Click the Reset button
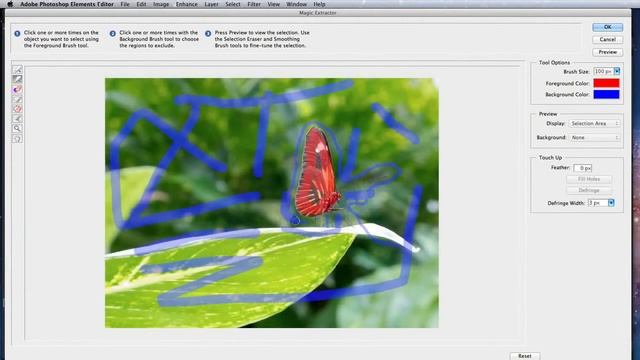Viewport: 640px width, 360px height. click(x=525, y=356)
